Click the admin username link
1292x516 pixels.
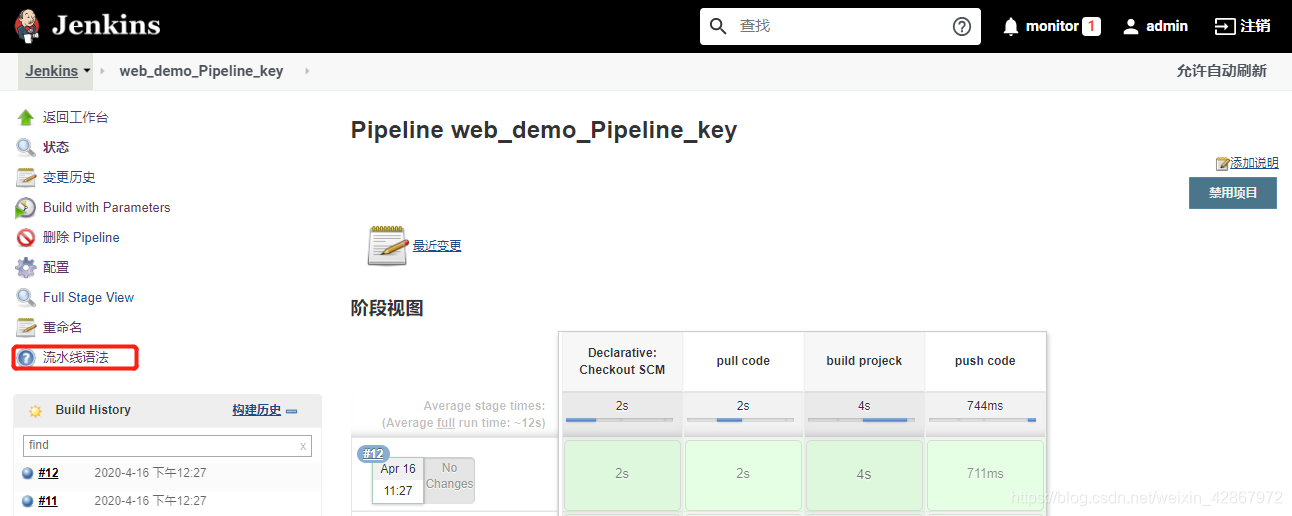[1167, 26]
